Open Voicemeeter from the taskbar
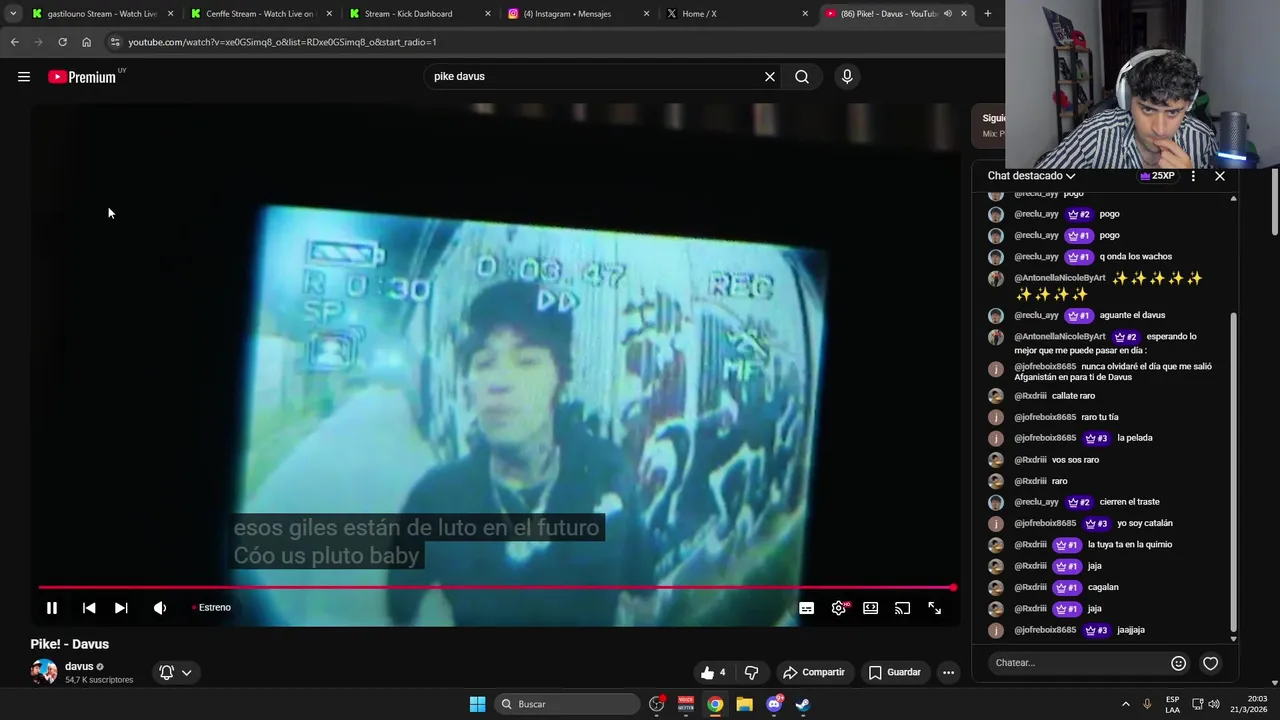1280x720 pixels. coord(686,704)
